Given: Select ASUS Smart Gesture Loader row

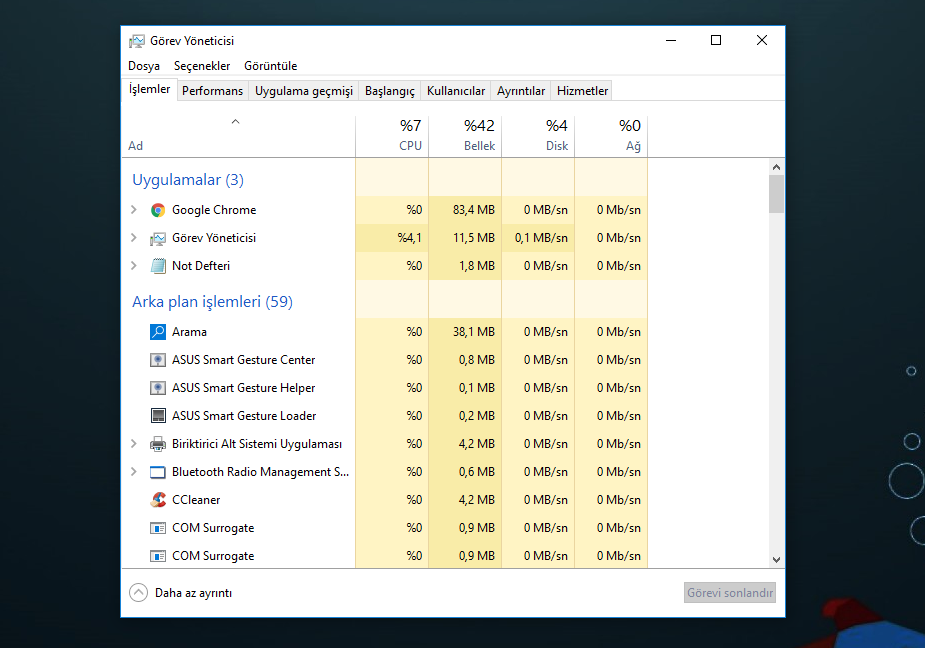Looking at the screenshot, I should coord(385,415).
